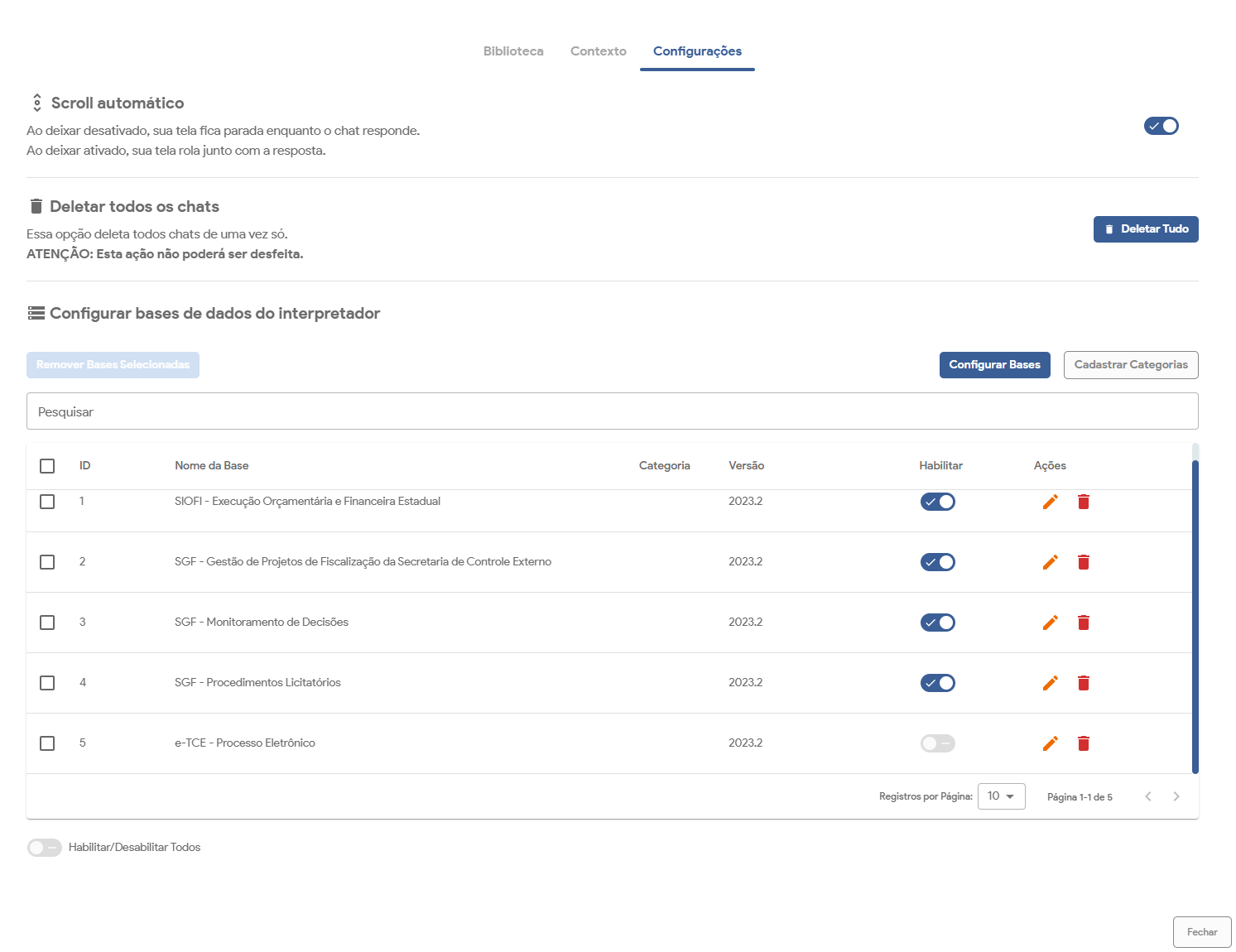Edit the e-TCE Processo Eletrônico base

1050,743
